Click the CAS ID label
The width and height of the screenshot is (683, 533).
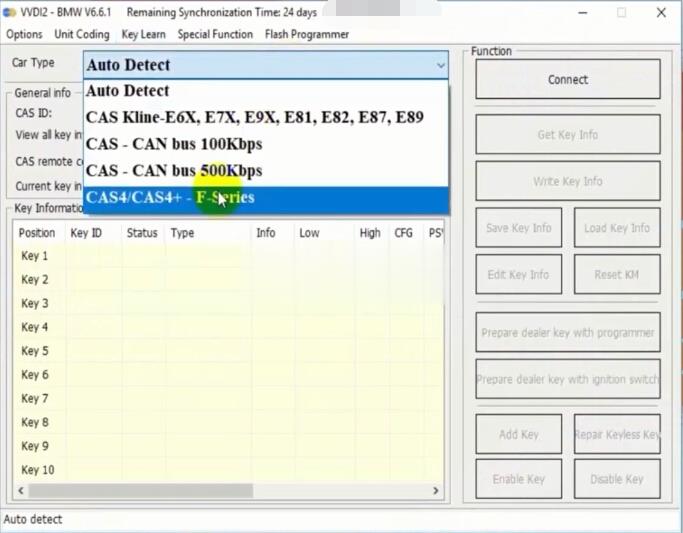(x=34, y=113)
